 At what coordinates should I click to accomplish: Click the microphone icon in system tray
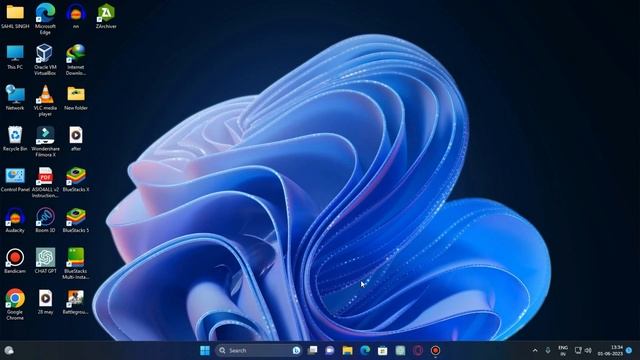[548, 350]
